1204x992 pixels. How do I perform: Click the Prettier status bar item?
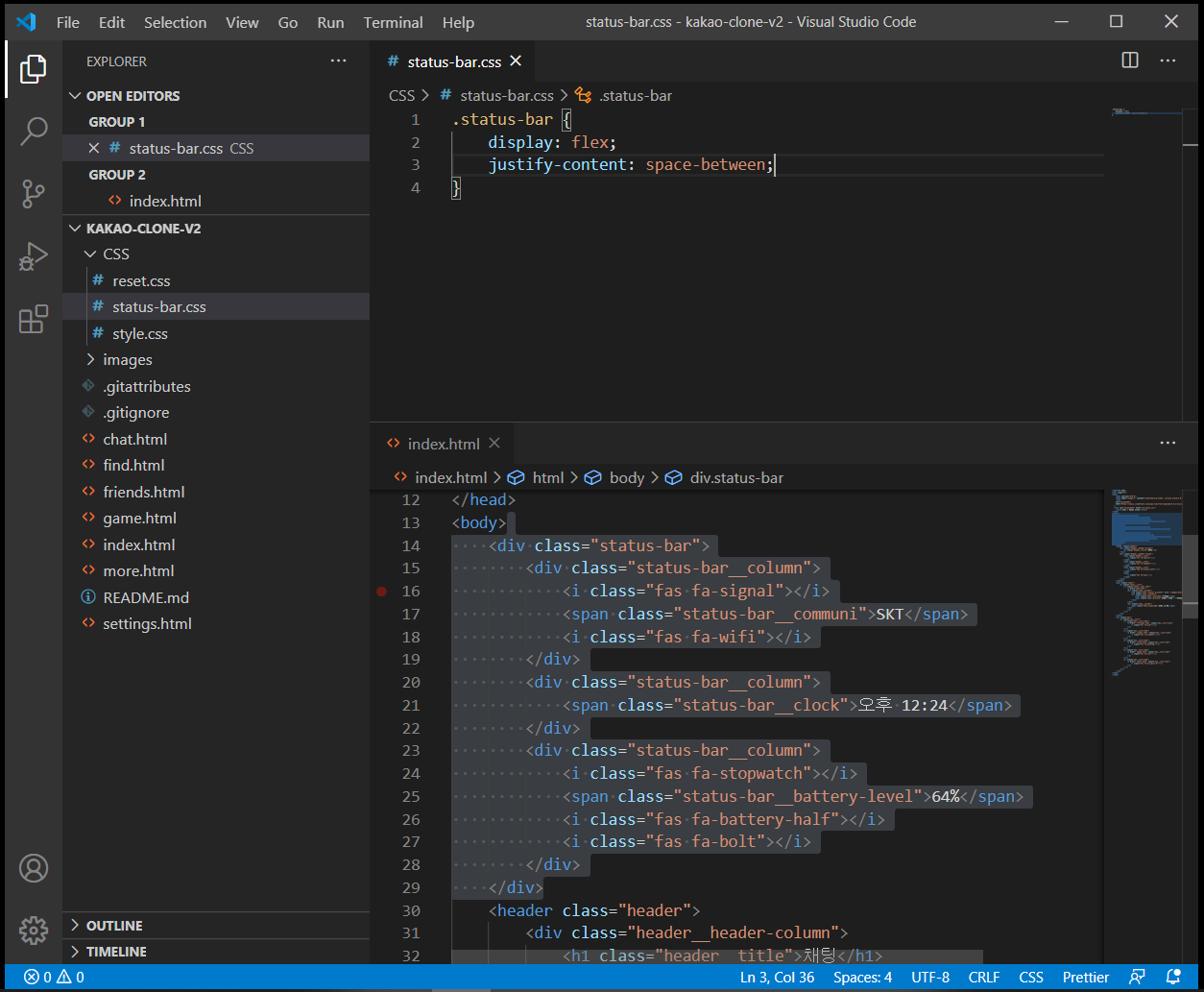(1086, 978)
